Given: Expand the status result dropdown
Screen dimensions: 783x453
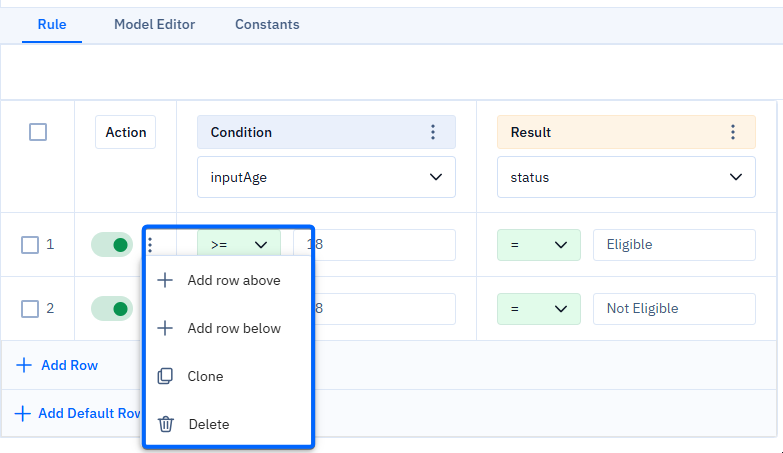Looking at the screenshot, I should click(x=626, y=177).
